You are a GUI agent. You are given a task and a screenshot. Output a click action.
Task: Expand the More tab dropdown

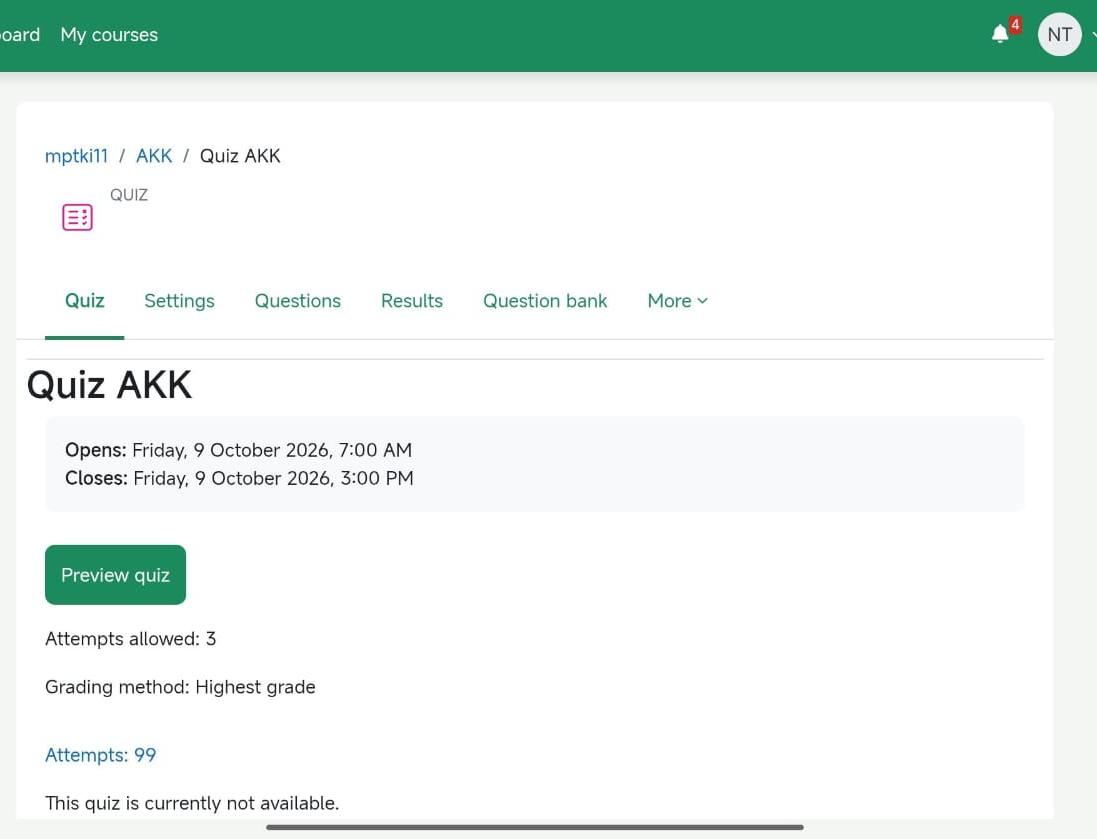coord(677,301)
